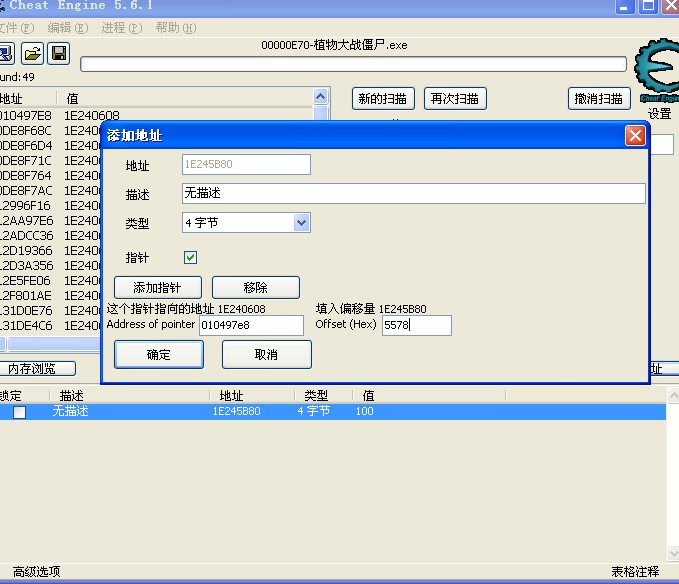The height and width of the screenshot is (584, 679).
Task: Confirm with the 确定 button
Action: coord(159,355)
